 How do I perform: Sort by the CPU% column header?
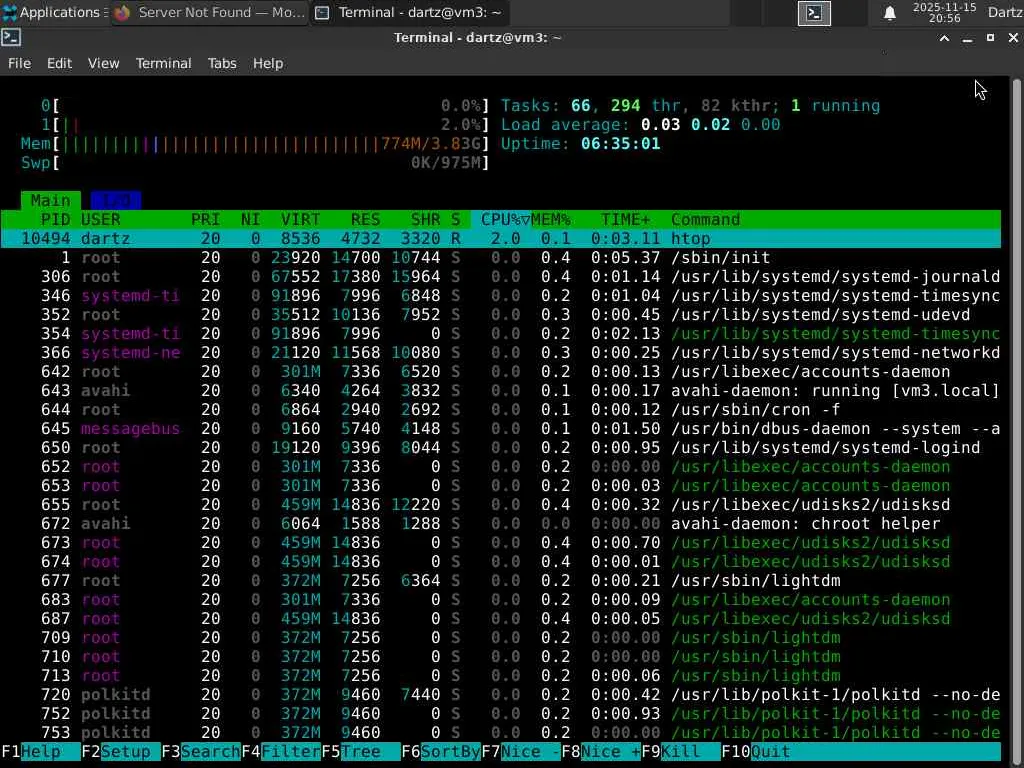[501, 219]
